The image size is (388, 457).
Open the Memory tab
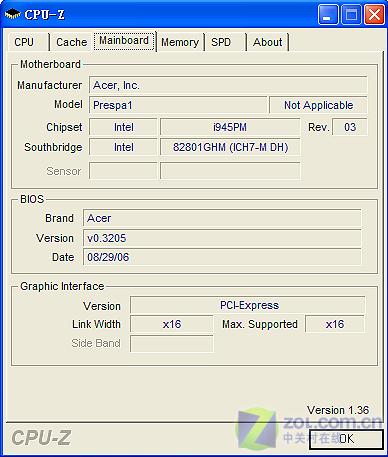(180, 42)
